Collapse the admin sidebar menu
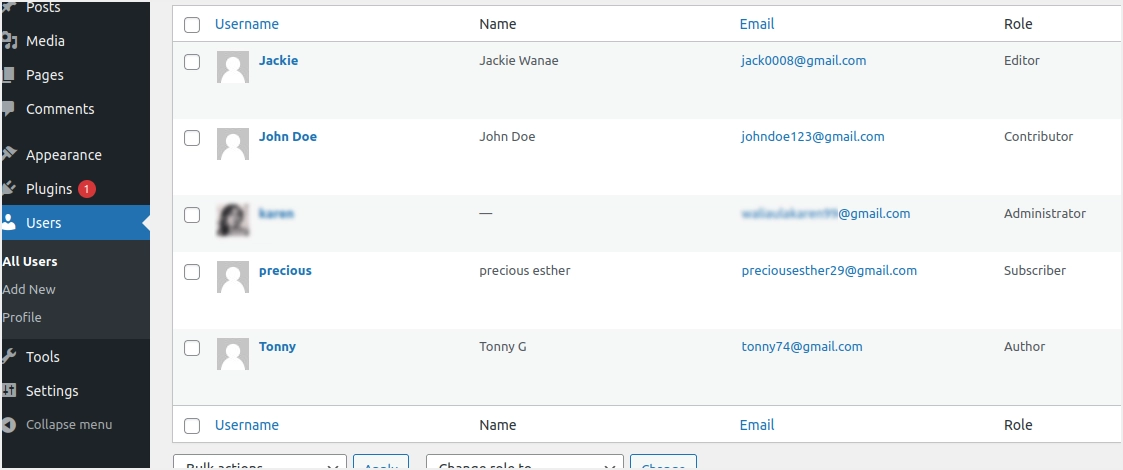1123x470 pixels. (69, 424)
